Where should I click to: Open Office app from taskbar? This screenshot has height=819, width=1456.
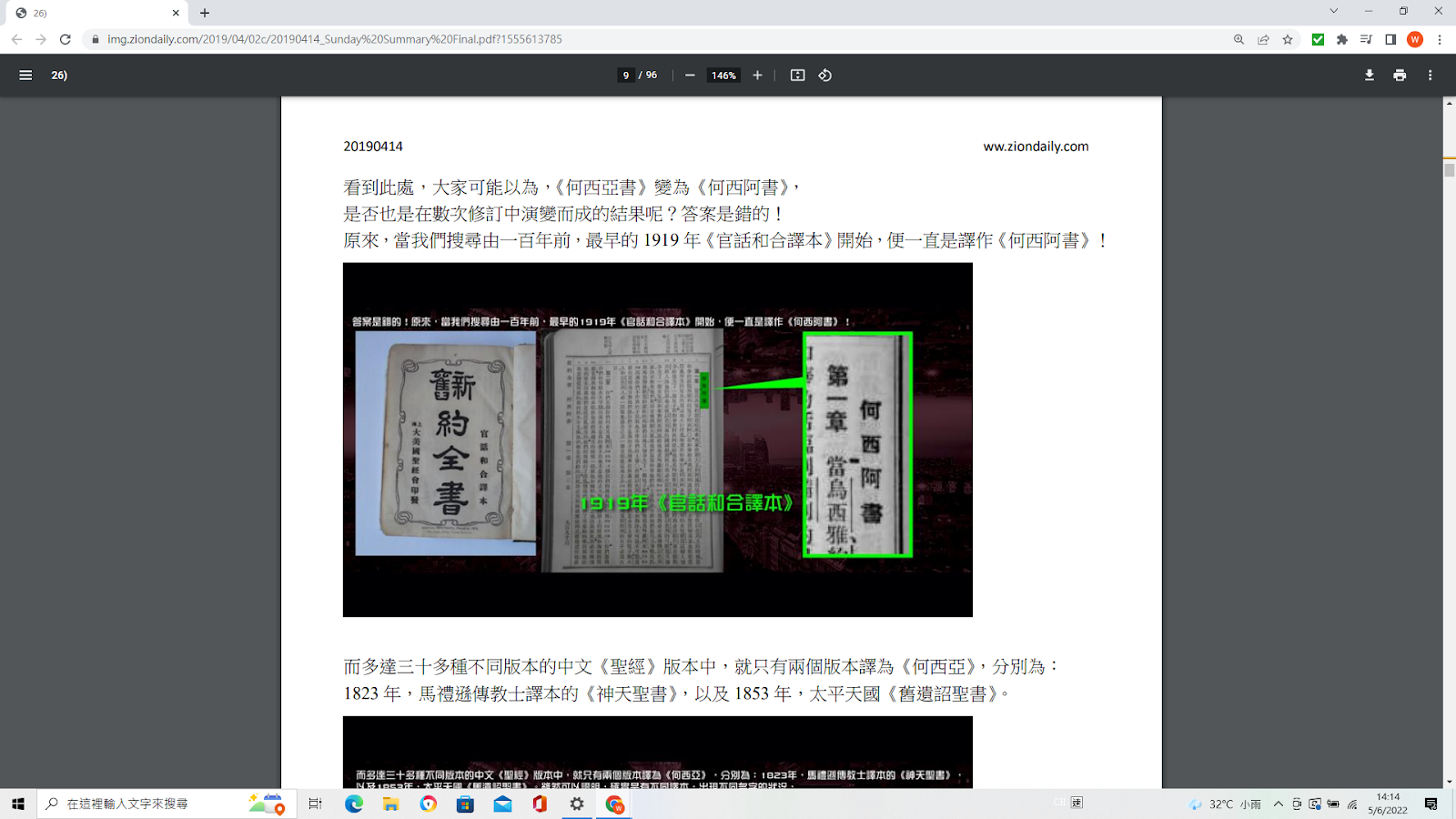pos(540,804)
